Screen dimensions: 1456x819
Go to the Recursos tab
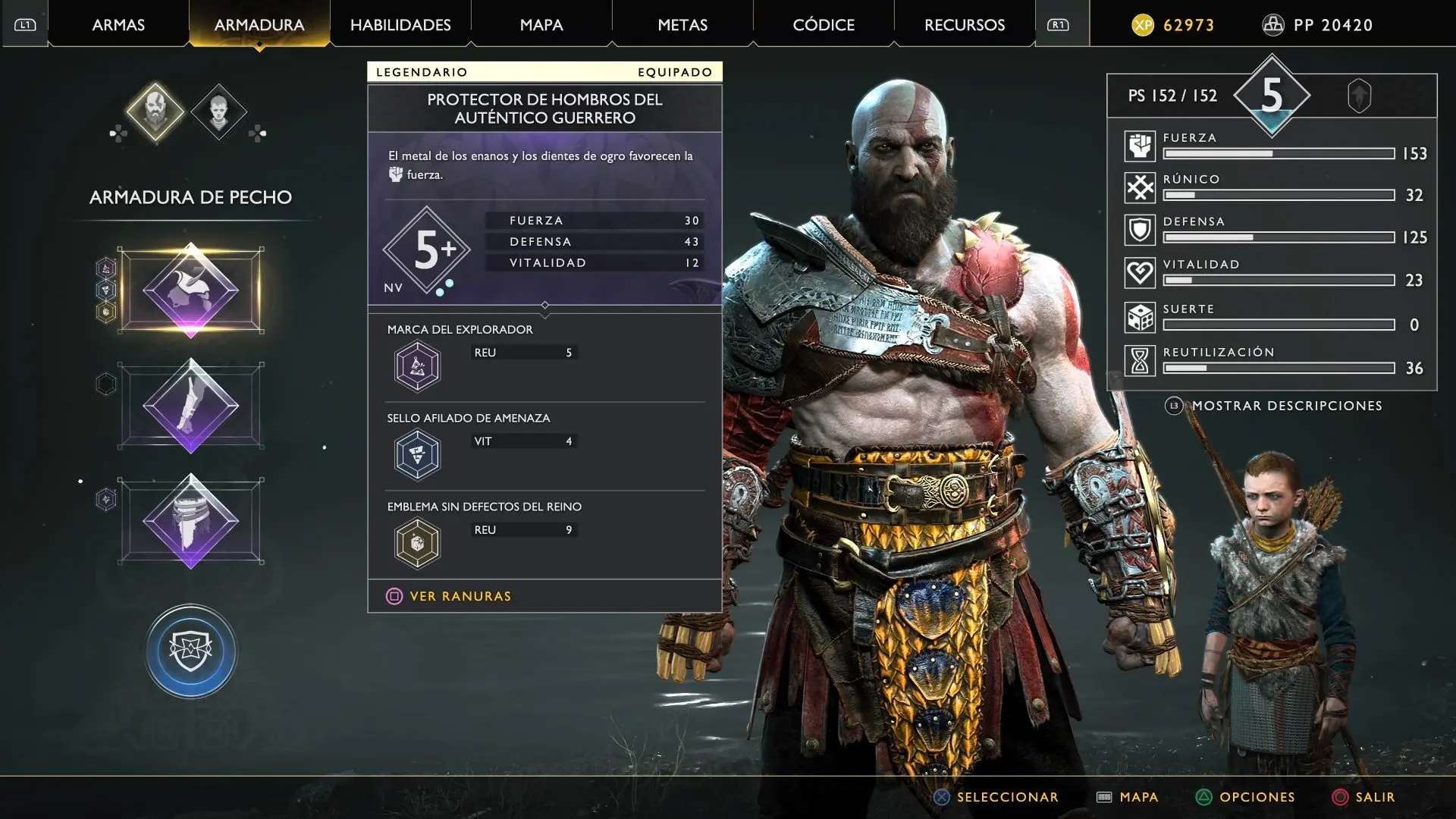pyautogui.click(x=965, y=24)
